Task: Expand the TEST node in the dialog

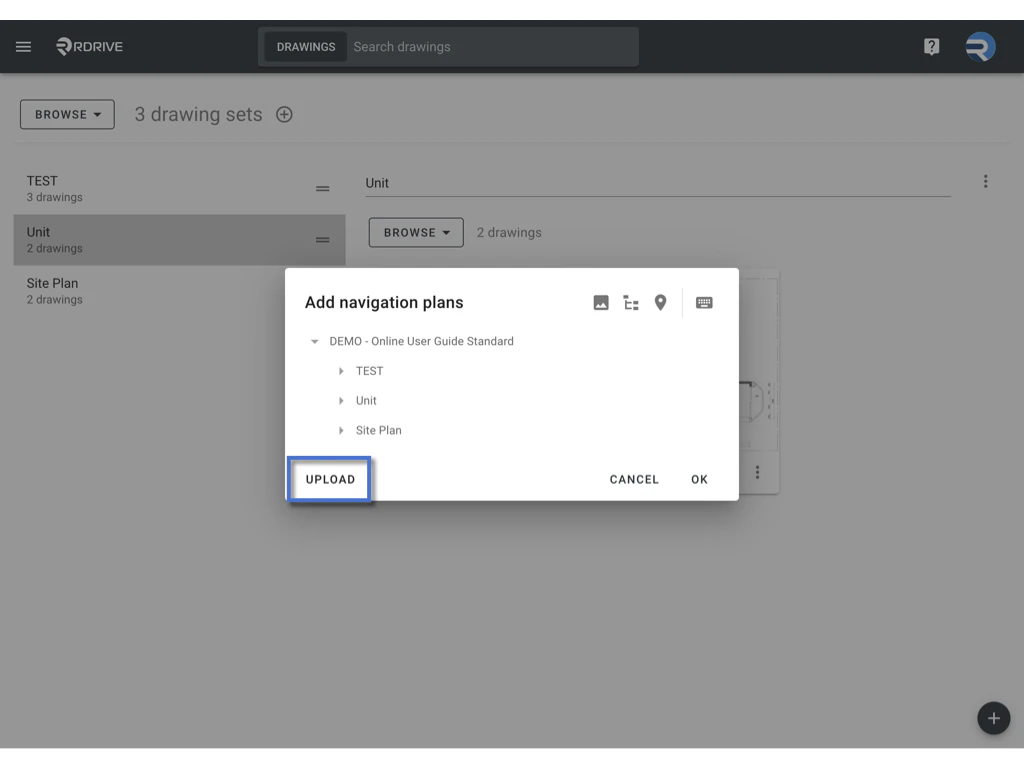Action: coord(340,371)
